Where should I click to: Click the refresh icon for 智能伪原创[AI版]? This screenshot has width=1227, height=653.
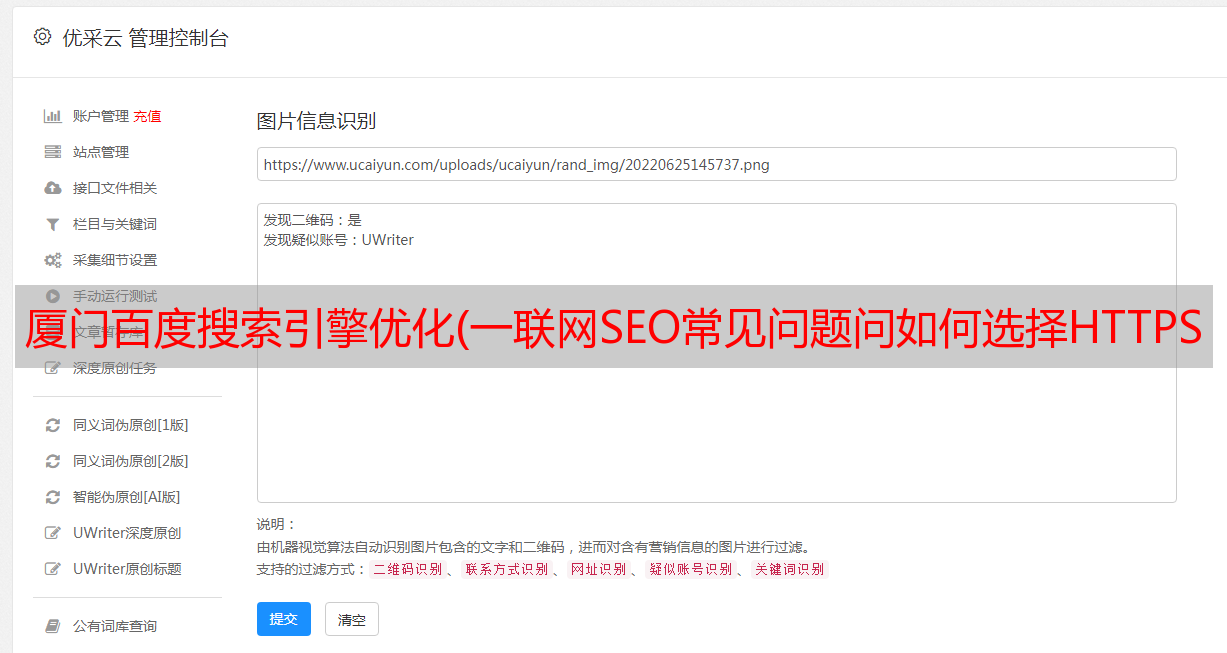(x=53, y=497)
